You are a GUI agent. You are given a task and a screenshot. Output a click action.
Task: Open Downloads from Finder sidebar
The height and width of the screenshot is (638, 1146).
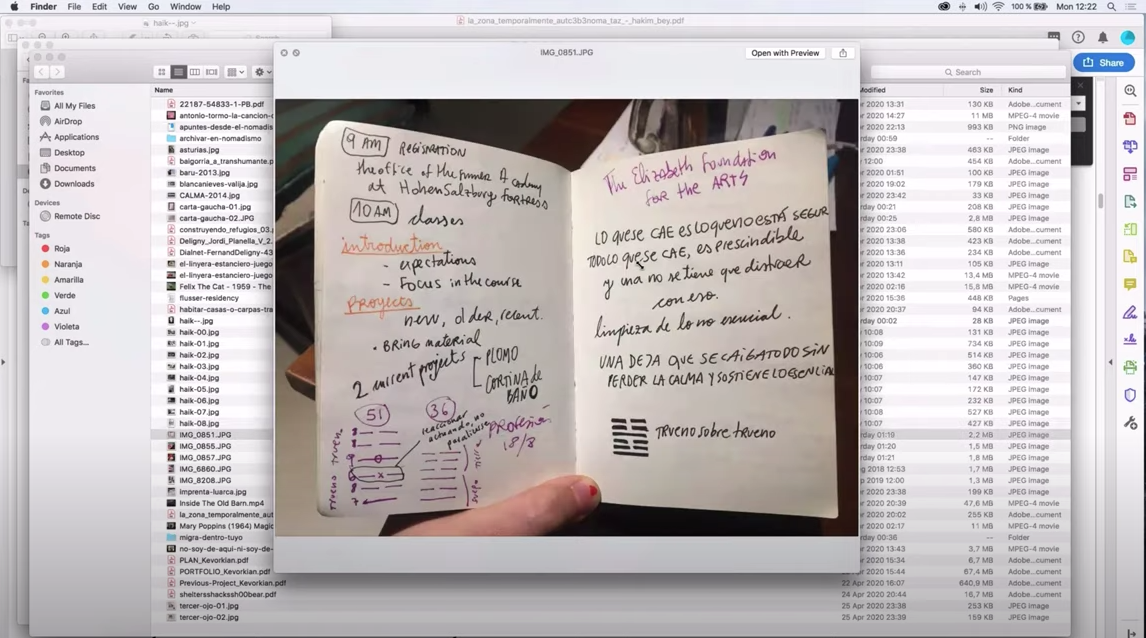point(74,184)
